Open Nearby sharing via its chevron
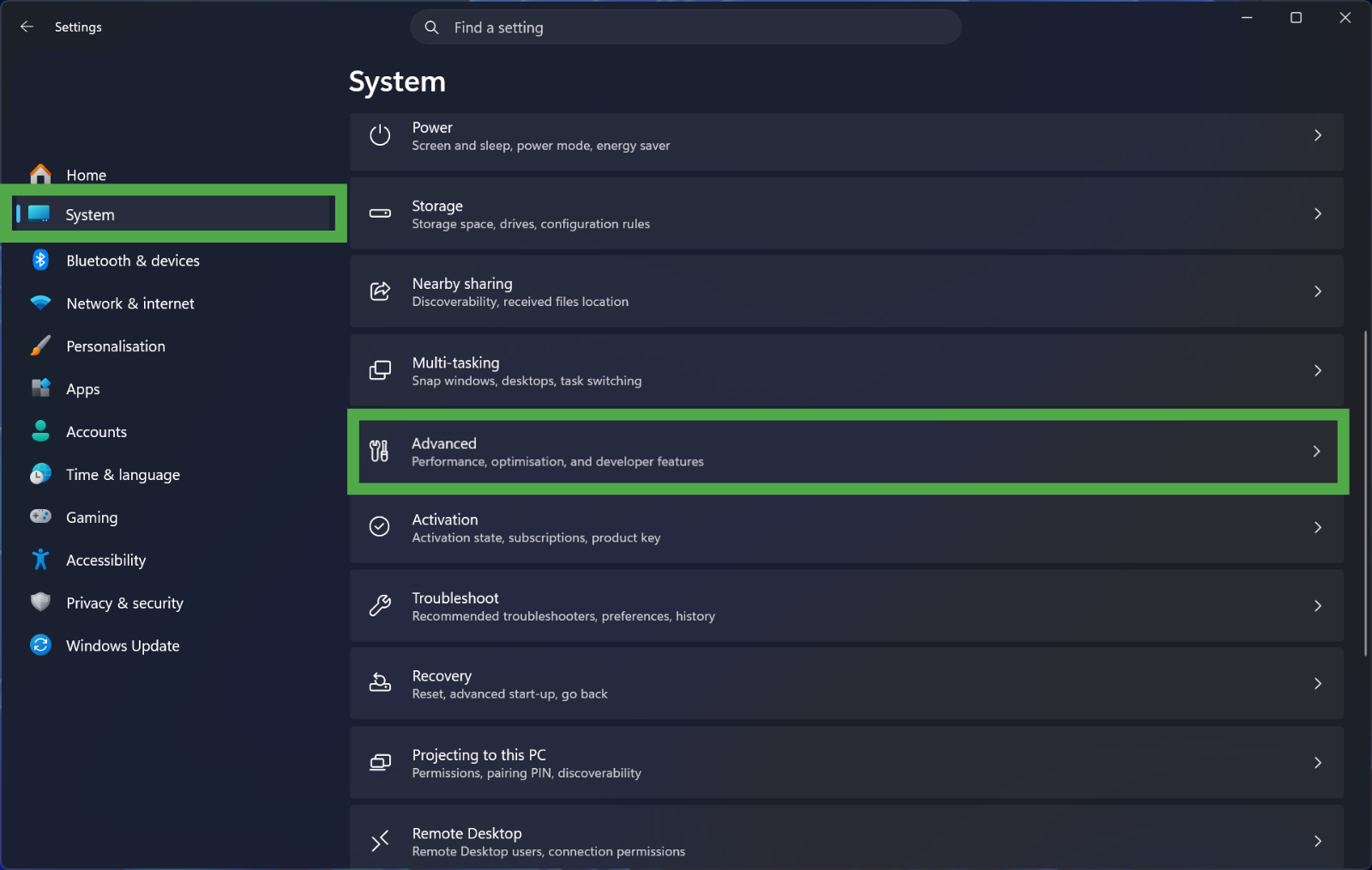Screen dimensions: 1372x870 1318,291
